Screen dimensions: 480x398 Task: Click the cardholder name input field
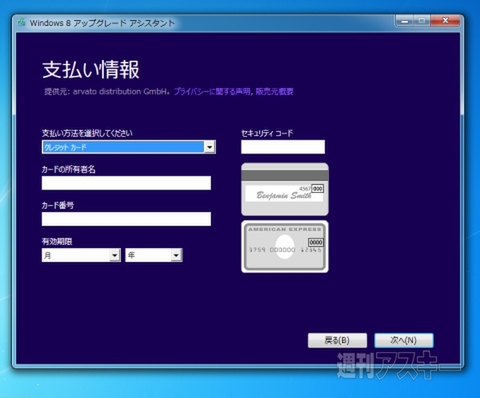point(126,183)
